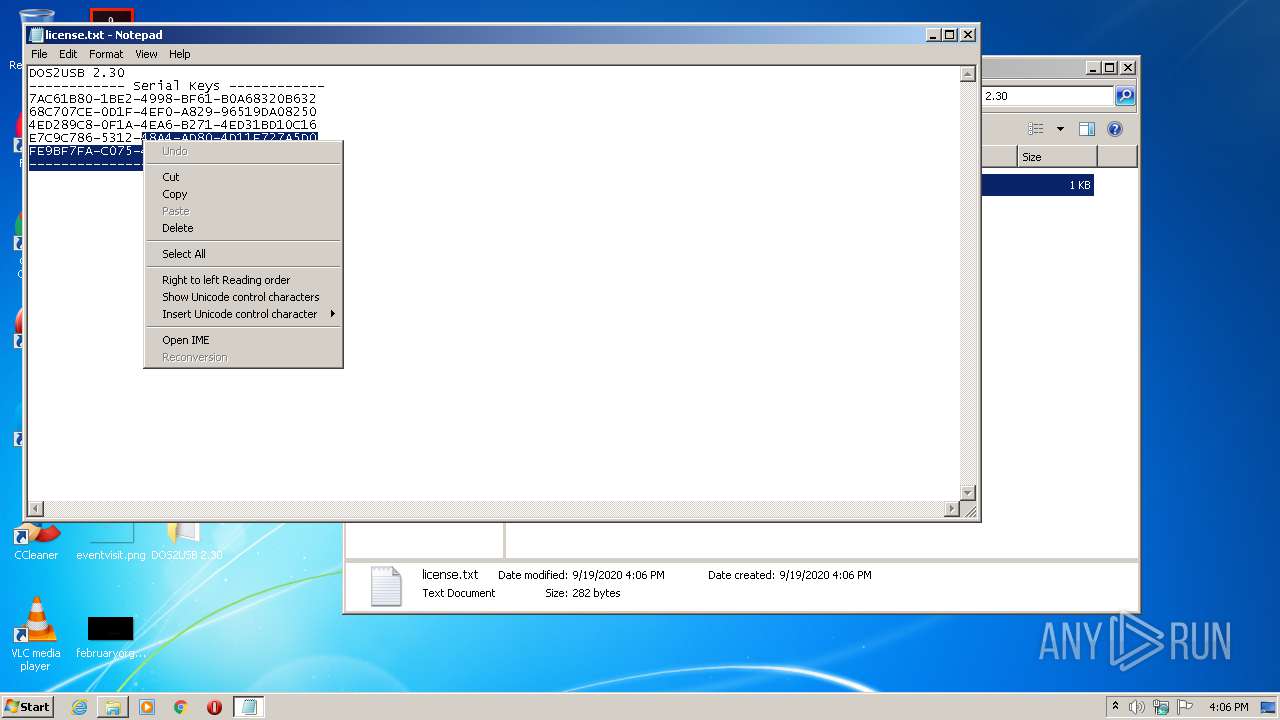
Task: Open the Start menu
Action: pos(28,706)
